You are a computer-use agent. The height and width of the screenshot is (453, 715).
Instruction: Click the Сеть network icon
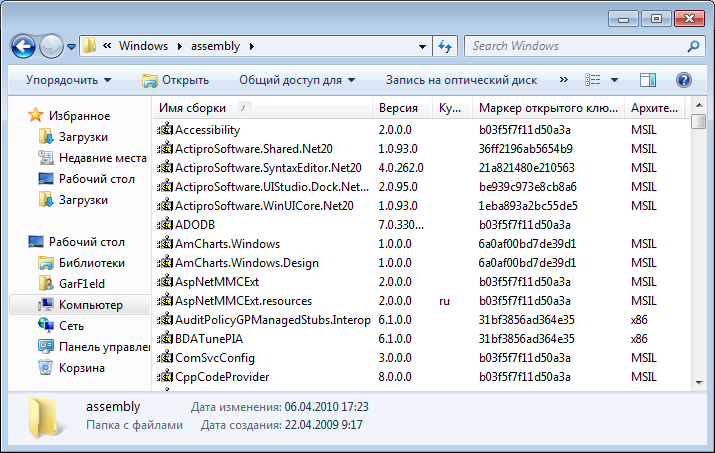pos(46,325)
